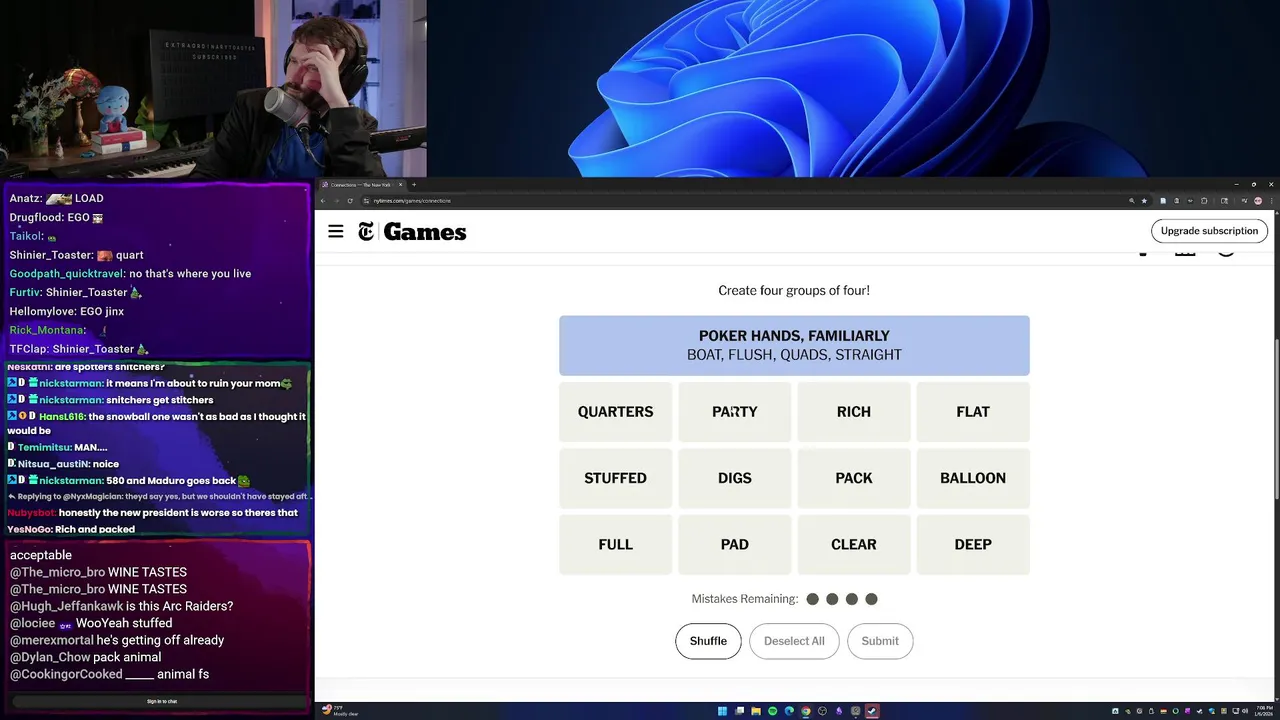Image resolution: width=1280 pixels, height=720 pixels.
Task: Click the Sign in to chat button
Action: point(162,701)
